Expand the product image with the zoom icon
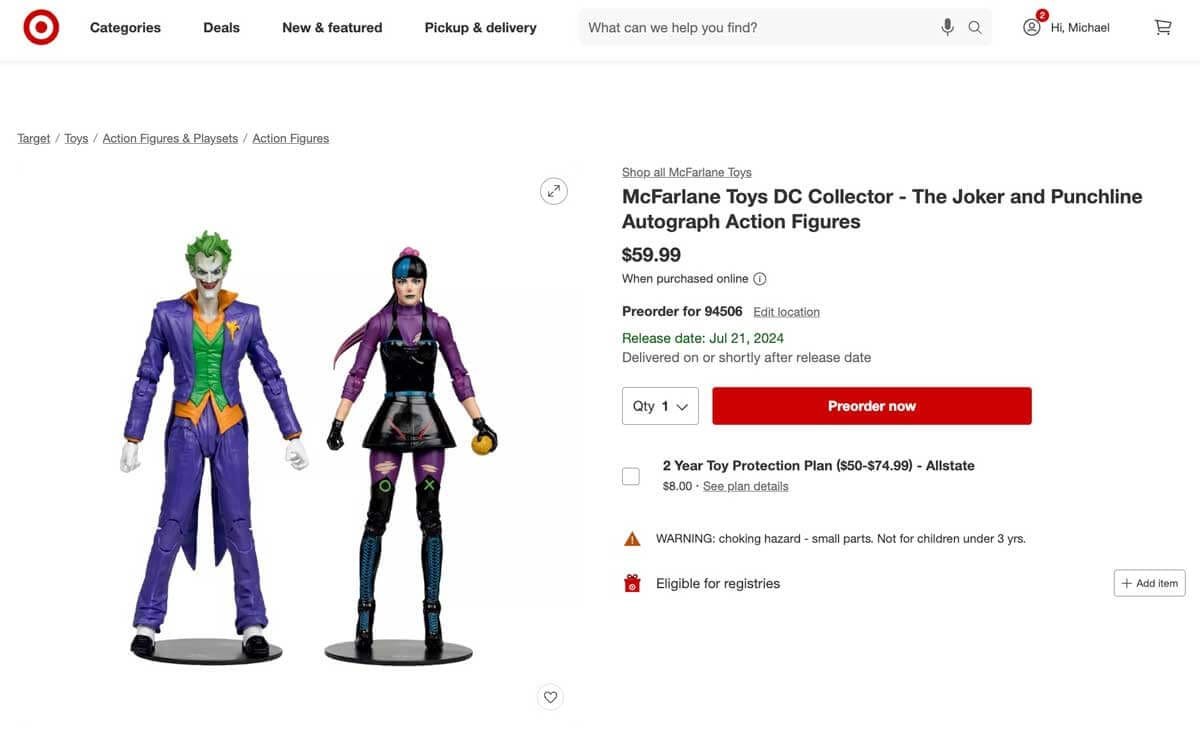The image size is (1200, 730). (x=553, y=190)
